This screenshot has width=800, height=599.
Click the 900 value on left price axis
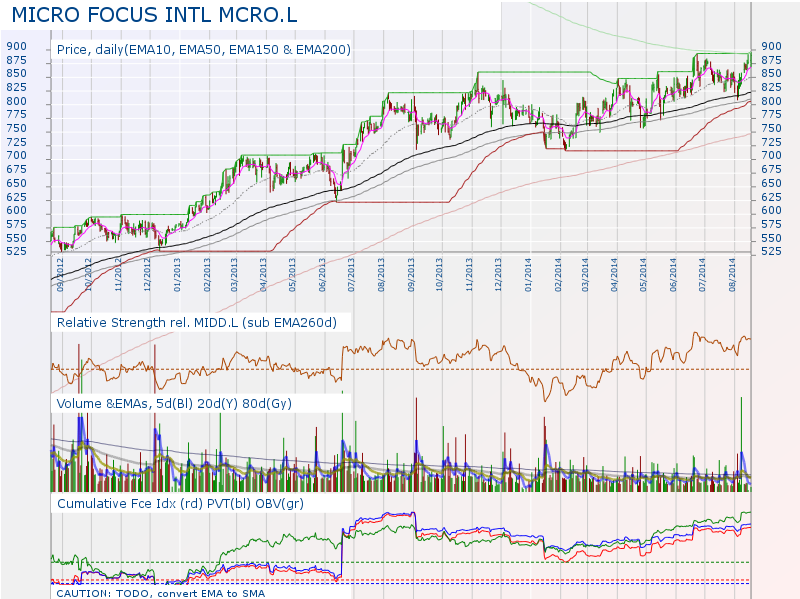click(x=16, y=46)
